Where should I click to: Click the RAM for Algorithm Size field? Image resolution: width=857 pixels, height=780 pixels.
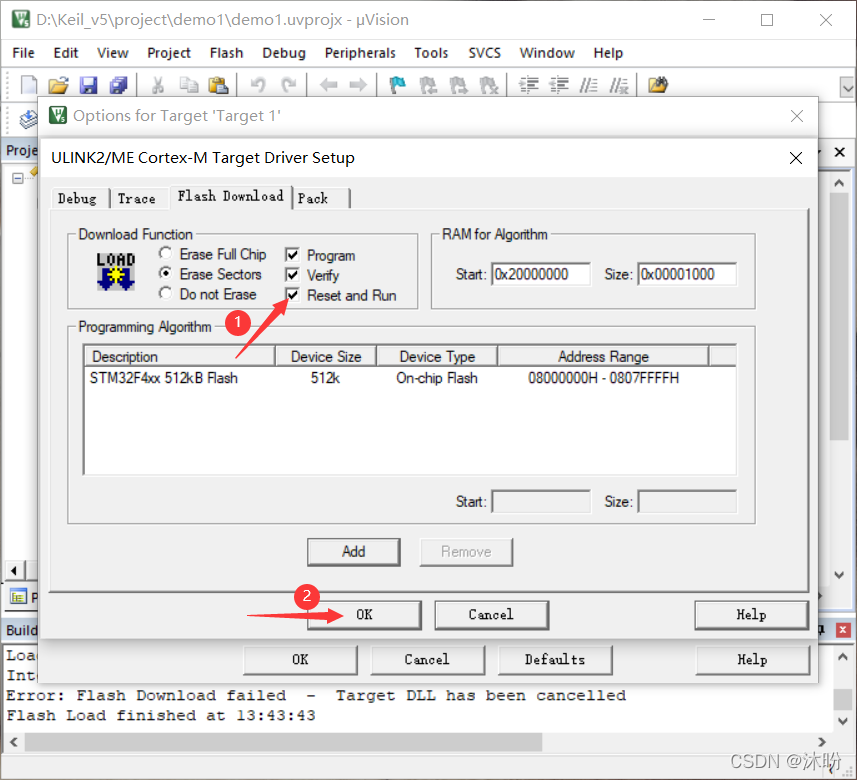687,274
